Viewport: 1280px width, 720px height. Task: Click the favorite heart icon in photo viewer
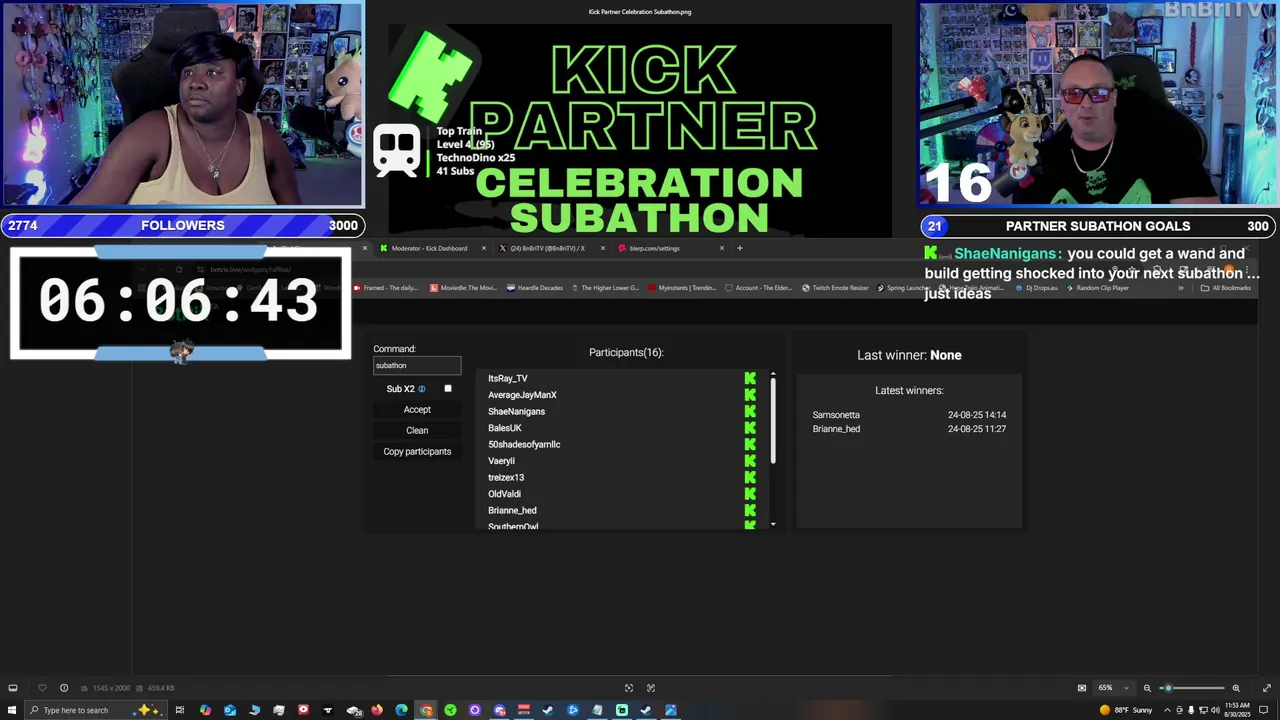[42, 688]
